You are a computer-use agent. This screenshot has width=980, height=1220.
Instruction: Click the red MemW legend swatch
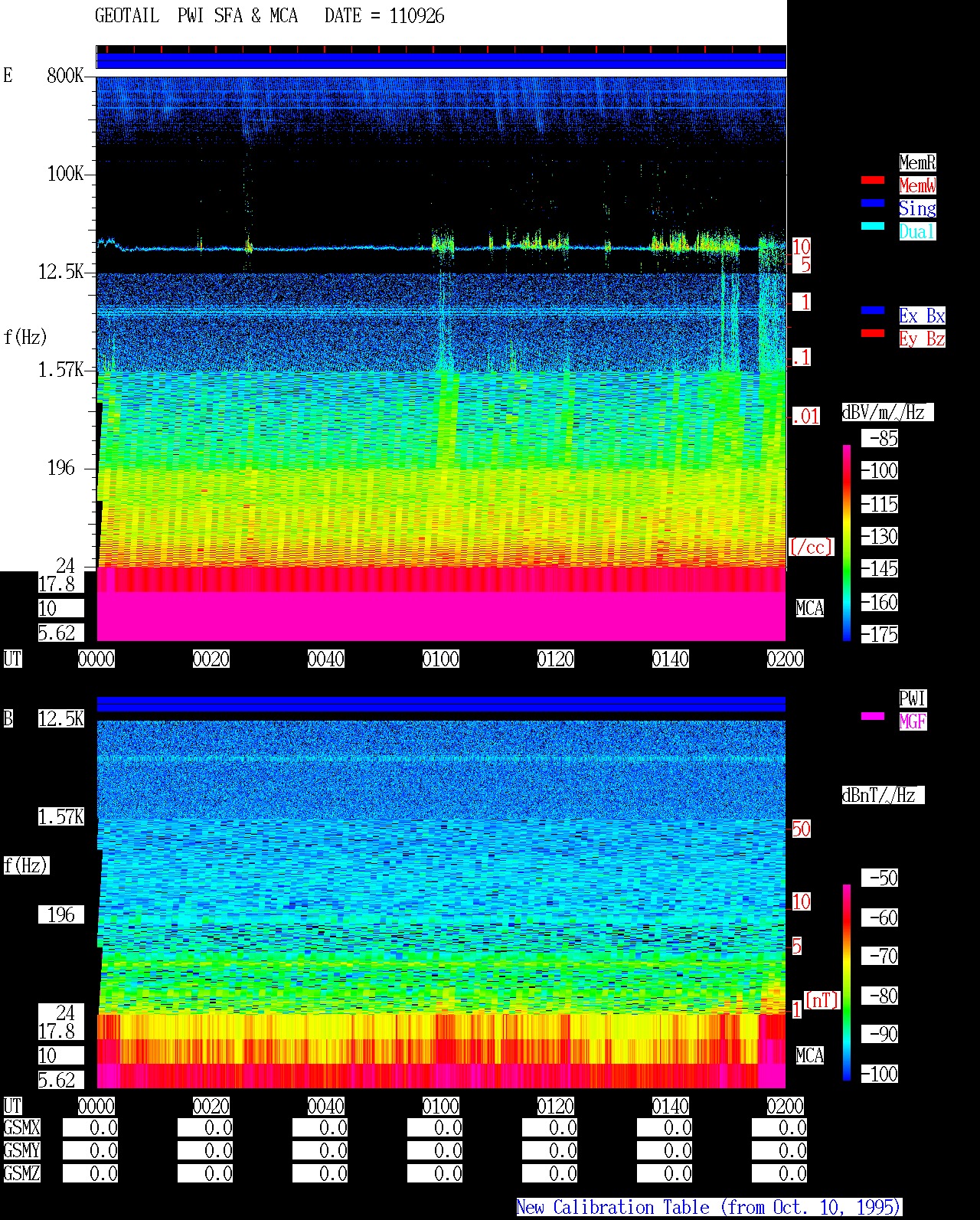coord(873,181)
